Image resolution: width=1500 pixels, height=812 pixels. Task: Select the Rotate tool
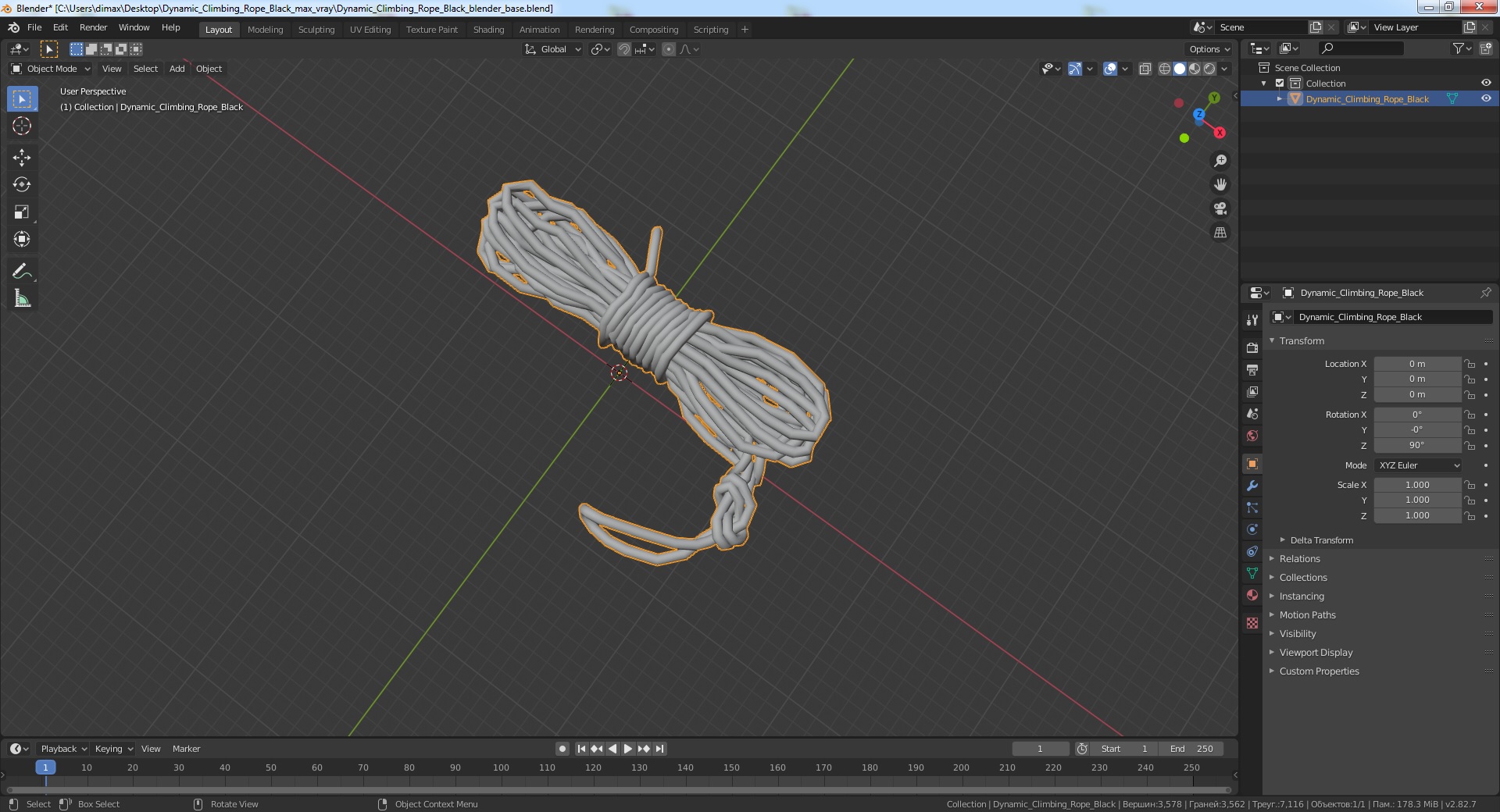(x=22, y=185)
